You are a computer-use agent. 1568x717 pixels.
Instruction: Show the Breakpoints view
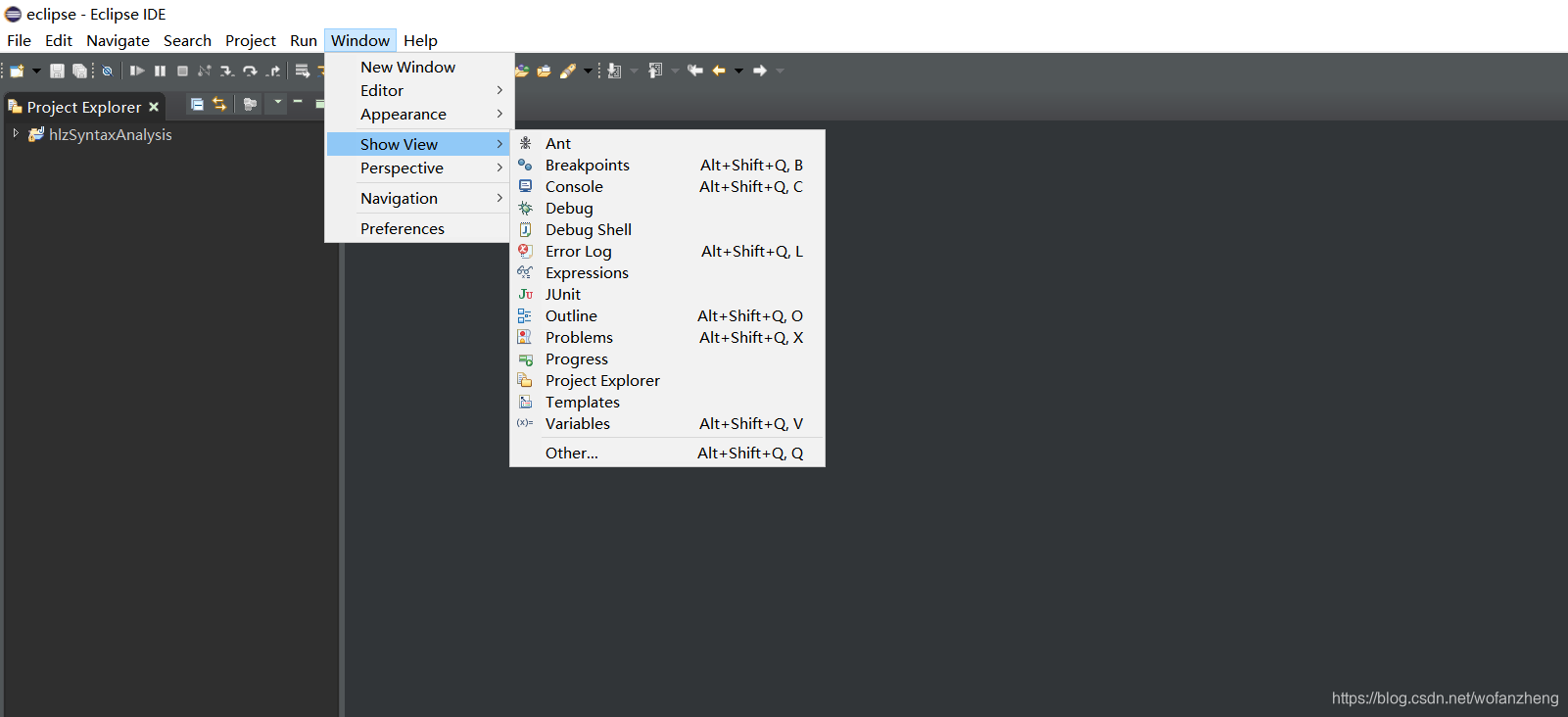pos(667,165)
